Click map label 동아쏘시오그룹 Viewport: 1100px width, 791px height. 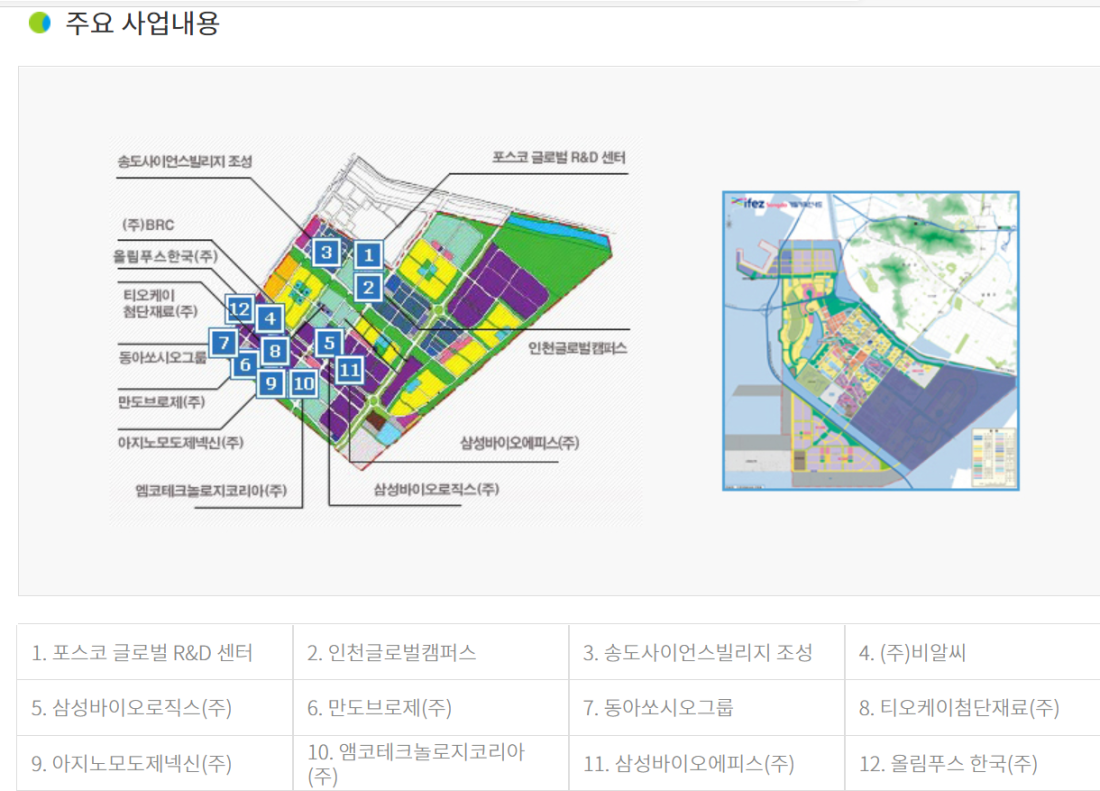click(163, 358)
